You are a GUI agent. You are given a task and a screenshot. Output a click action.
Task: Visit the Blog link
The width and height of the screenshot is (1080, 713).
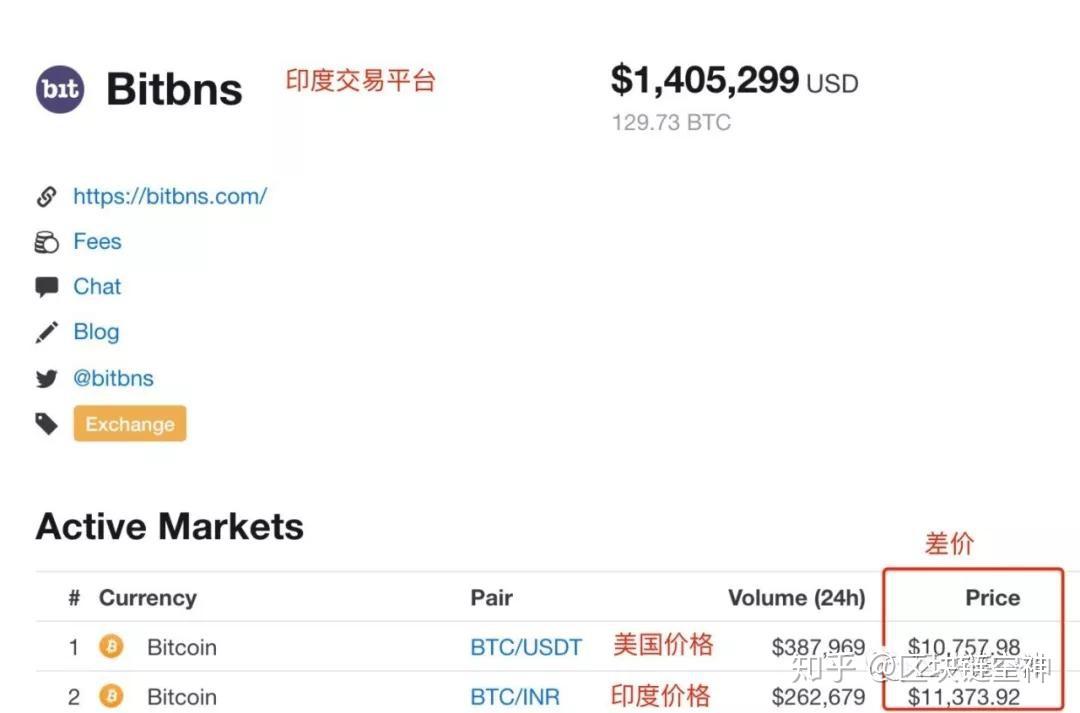[96, 332]
